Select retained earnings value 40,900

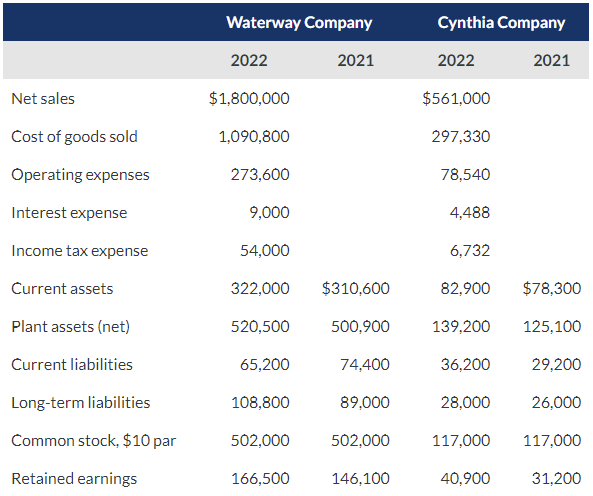pyautogui.click(x=466, y=479)
